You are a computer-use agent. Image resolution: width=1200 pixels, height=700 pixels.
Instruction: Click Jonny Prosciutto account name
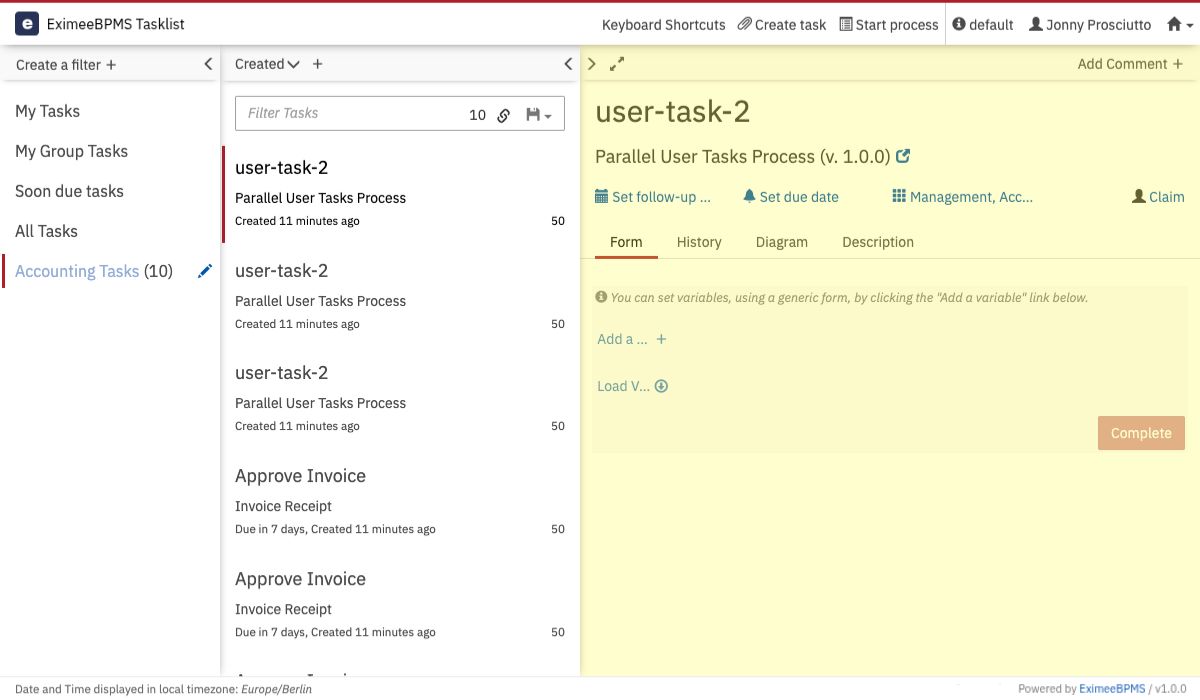point(1098,25)
